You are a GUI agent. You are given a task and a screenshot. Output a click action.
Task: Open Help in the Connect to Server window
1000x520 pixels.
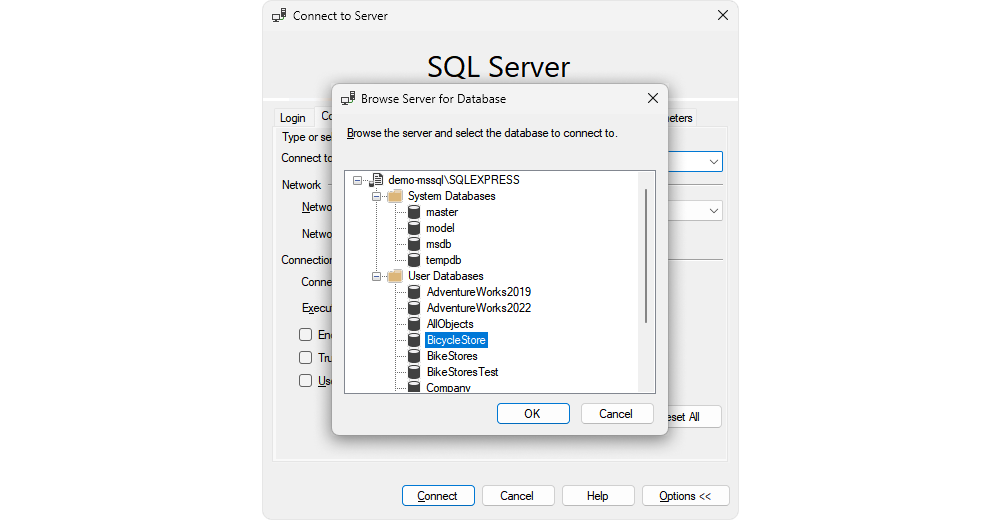598,496
